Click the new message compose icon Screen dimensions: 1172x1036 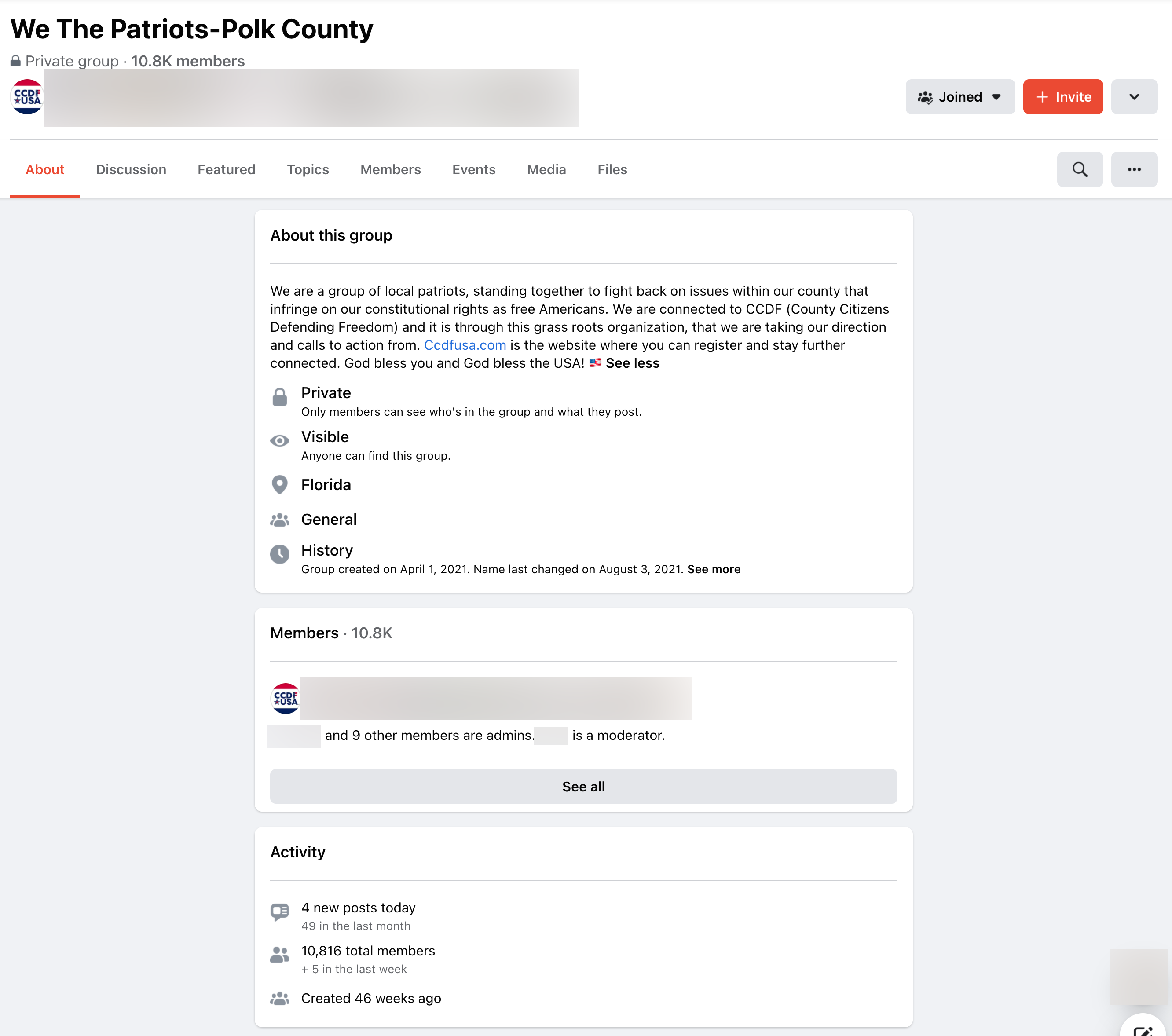pos(1142,1030)
